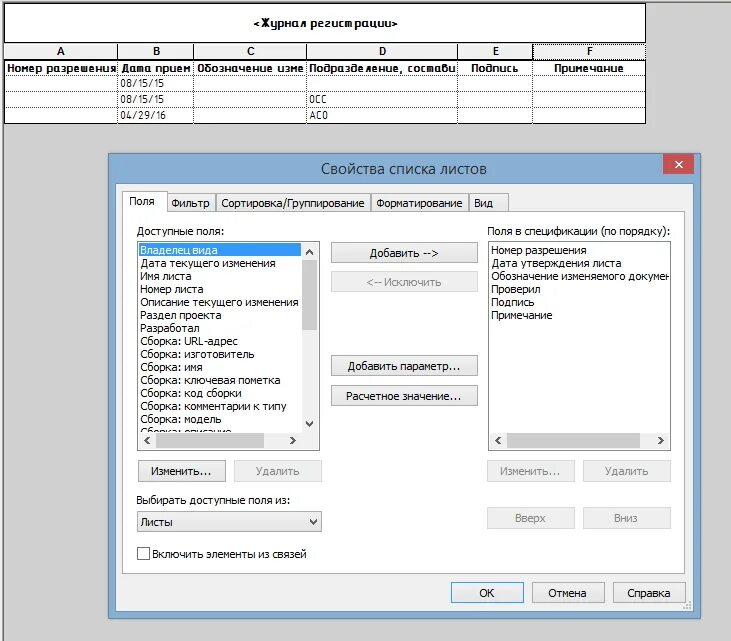
Task: Click column B header in schedule table
Action: click(x=156, y=51)
